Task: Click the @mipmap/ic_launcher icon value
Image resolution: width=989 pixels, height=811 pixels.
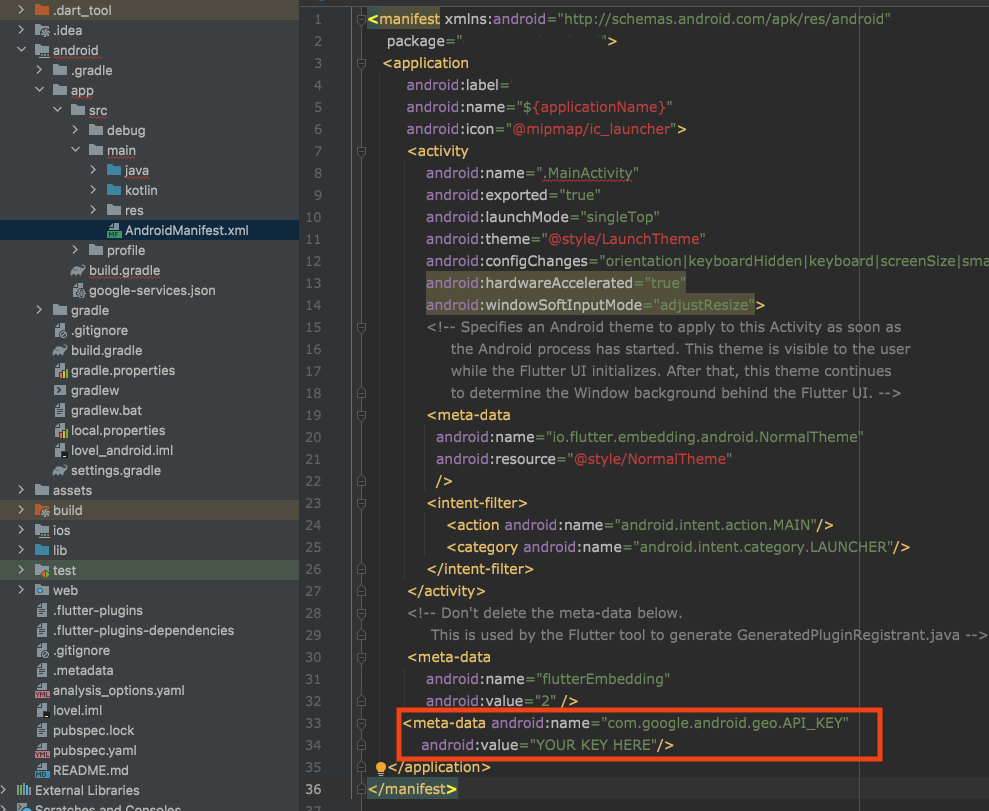Action: click(x=591, y=129)
